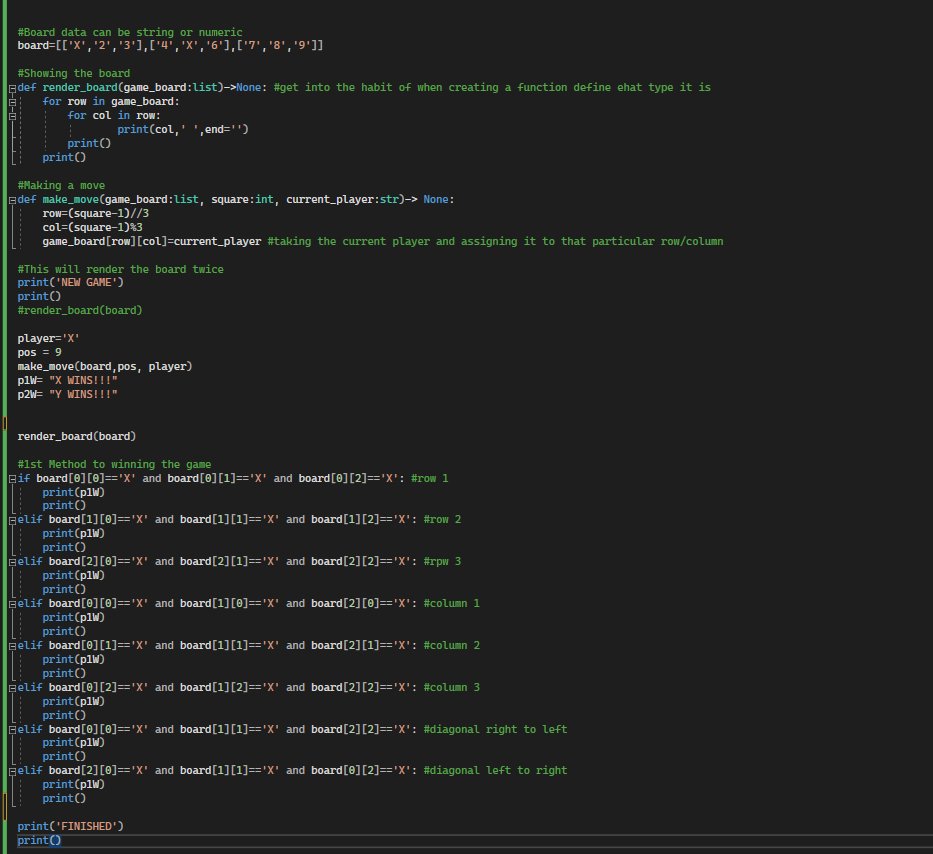Click the commented-out '#render_board(board)' line
Screen dimensions: 933x854
80,310
